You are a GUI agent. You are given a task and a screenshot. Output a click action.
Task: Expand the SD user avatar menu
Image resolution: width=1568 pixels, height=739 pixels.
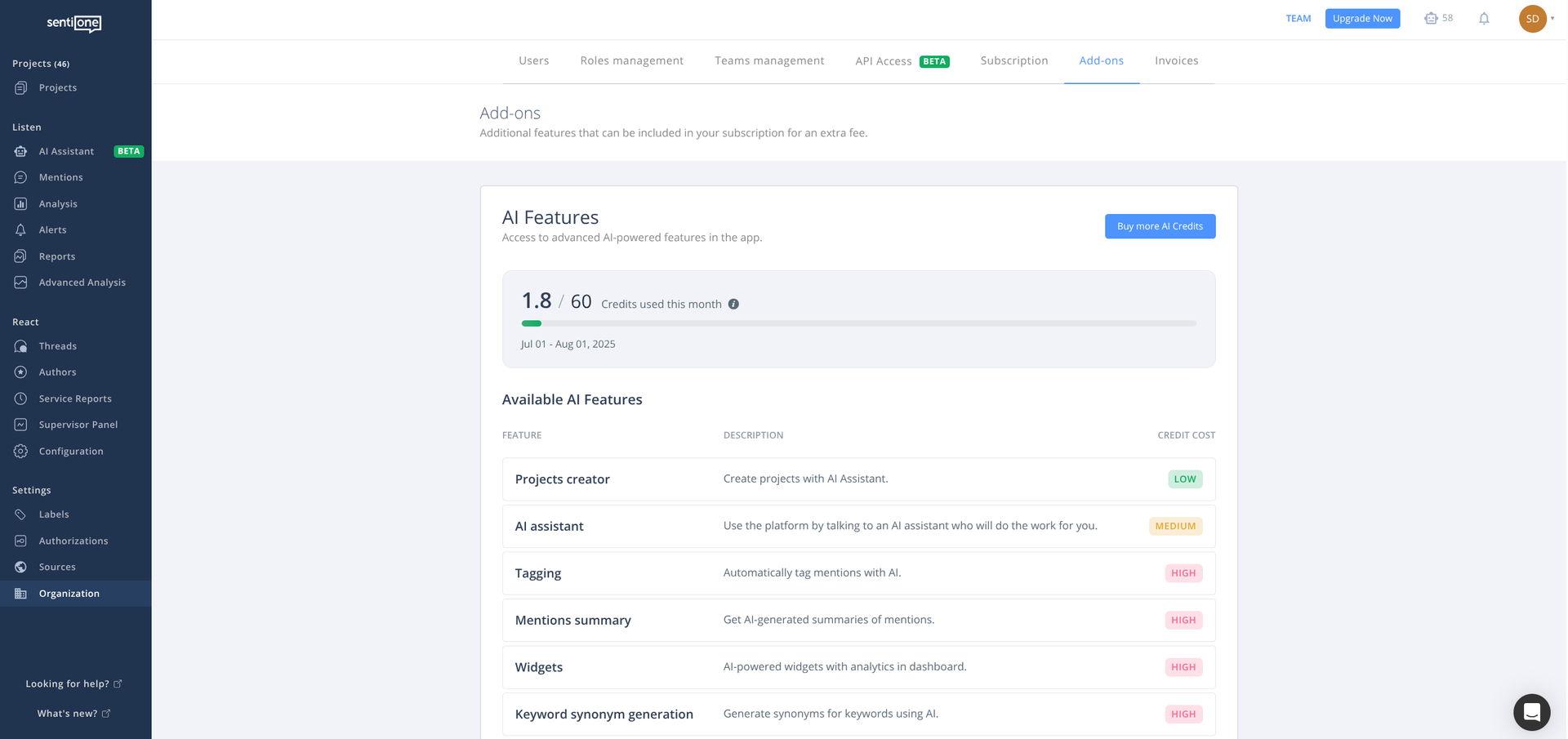[1533, 19]
